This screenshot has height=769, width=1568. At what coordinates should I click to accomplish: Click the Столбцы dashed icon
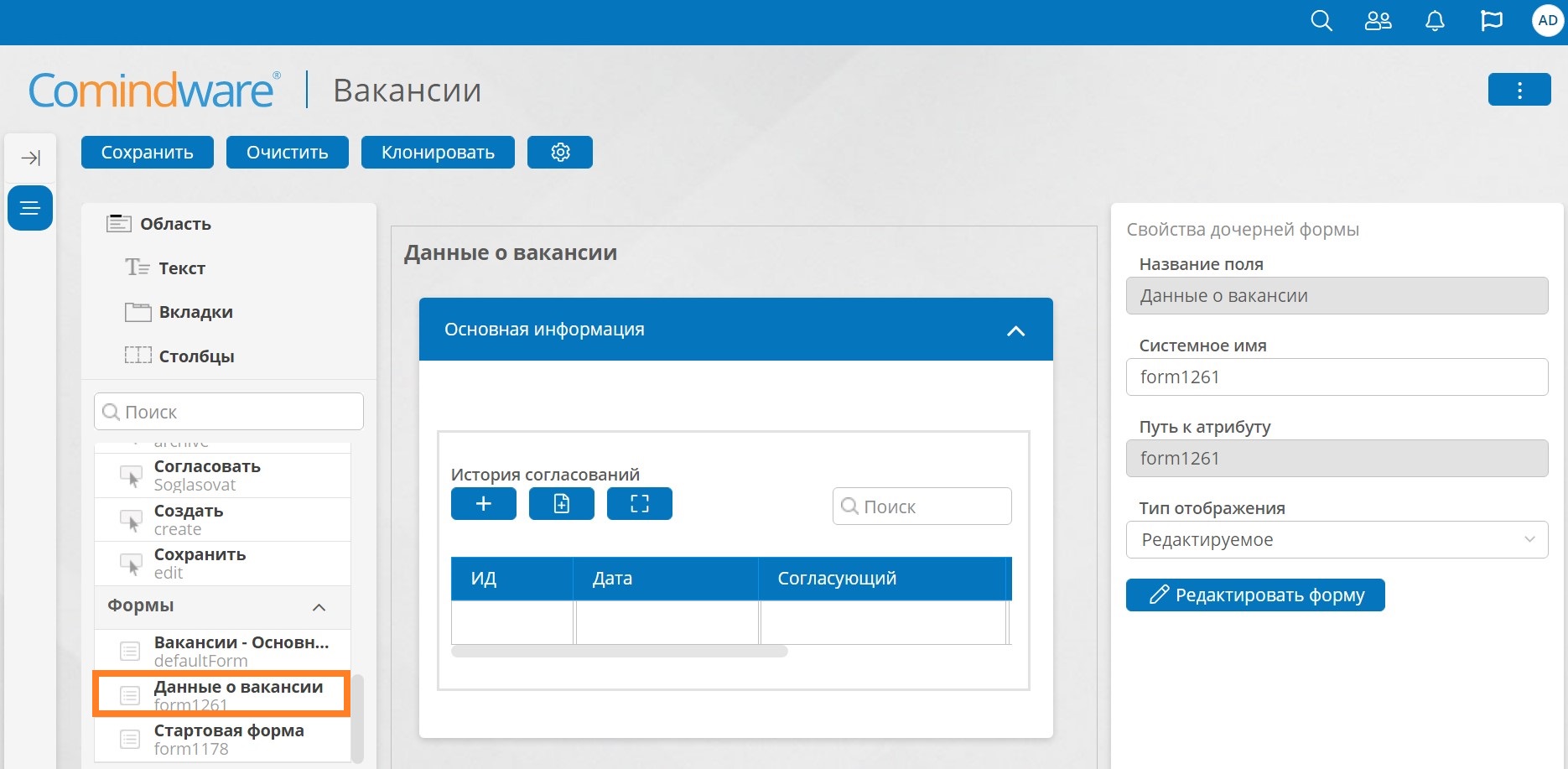coord(138,356)
